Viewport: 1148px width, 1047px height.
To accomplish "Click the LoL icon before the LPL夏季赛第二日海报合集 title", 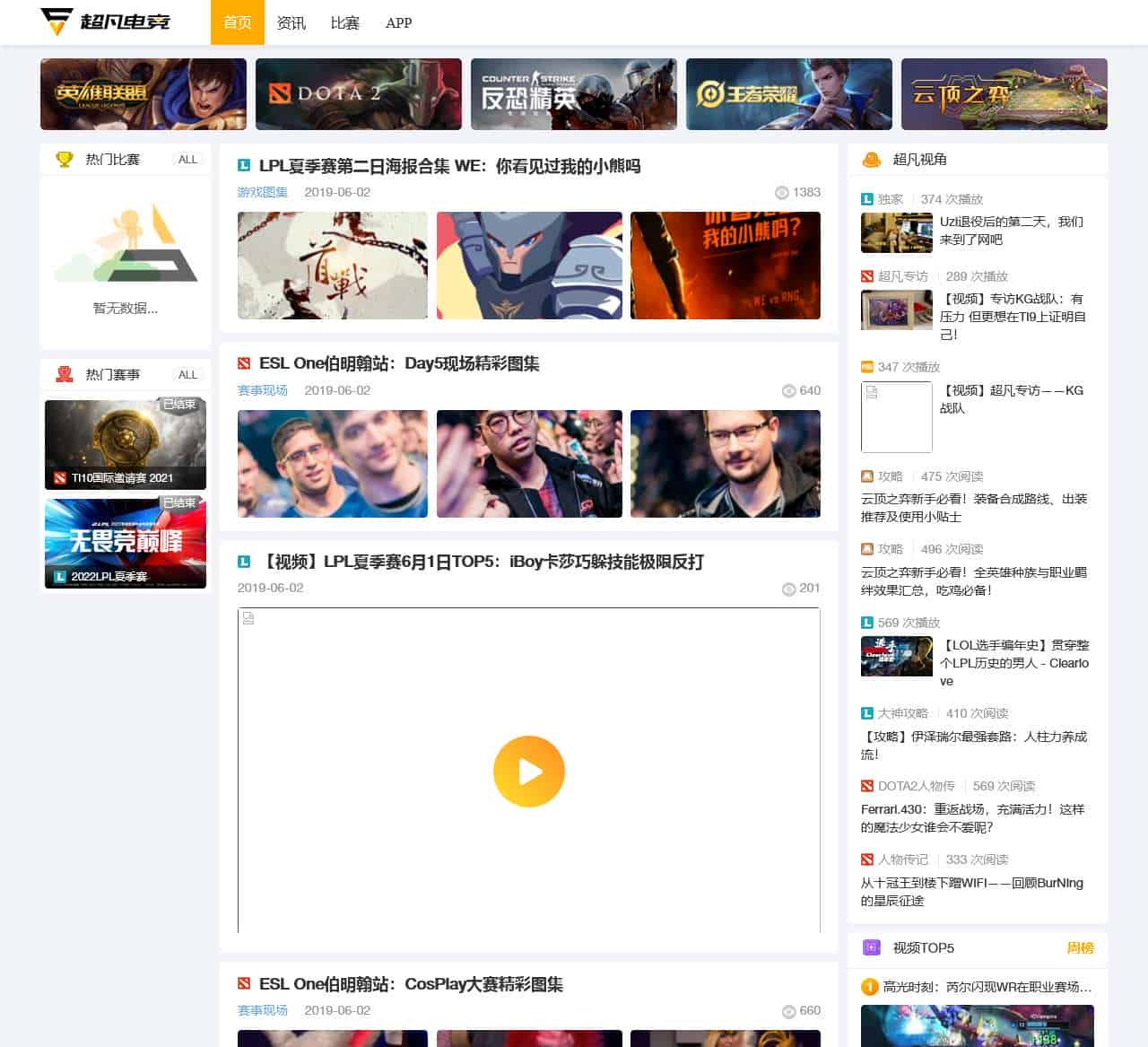I will tap(243, 166).
